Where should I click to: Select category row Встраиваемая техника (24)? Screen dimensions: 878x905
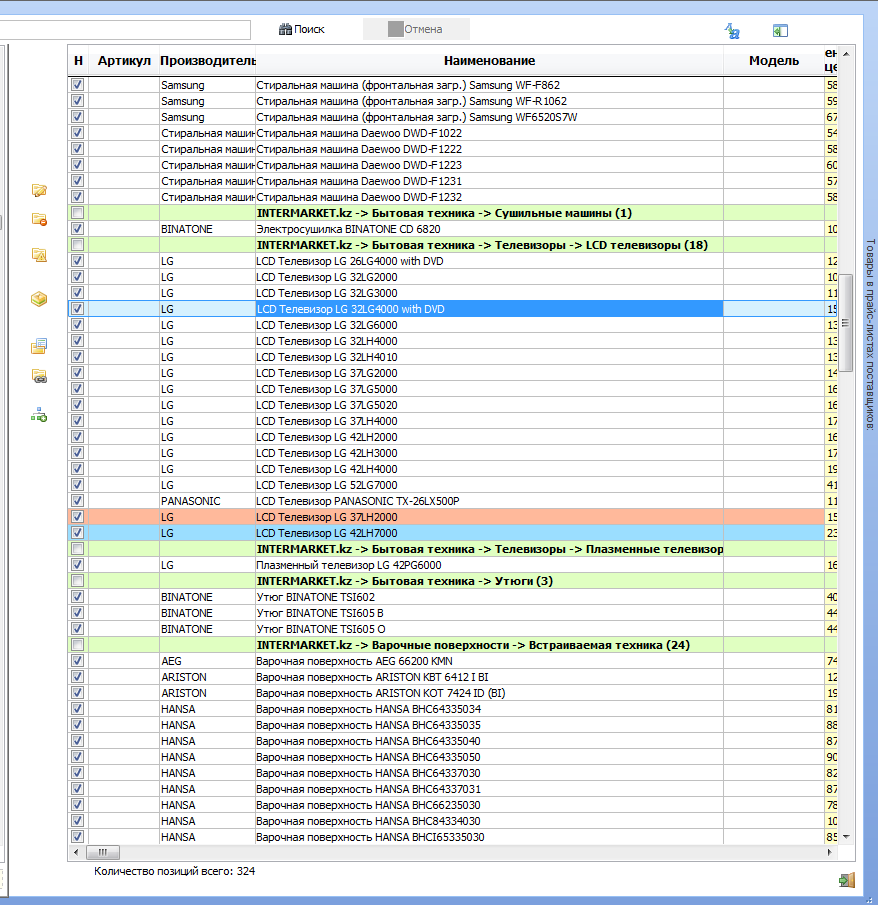pyautogui.click(x=453, y=645)
